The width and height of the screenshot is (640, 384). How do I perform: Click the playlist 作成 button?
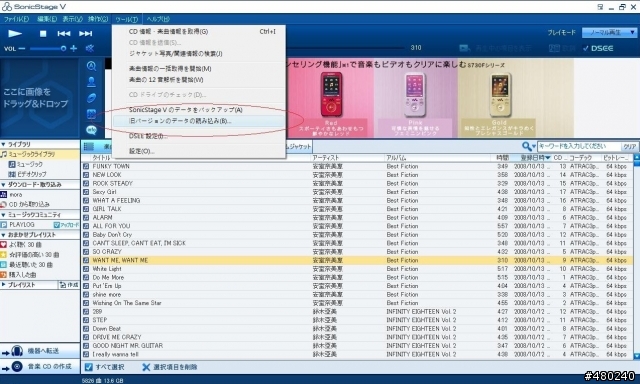coord(69,285)
